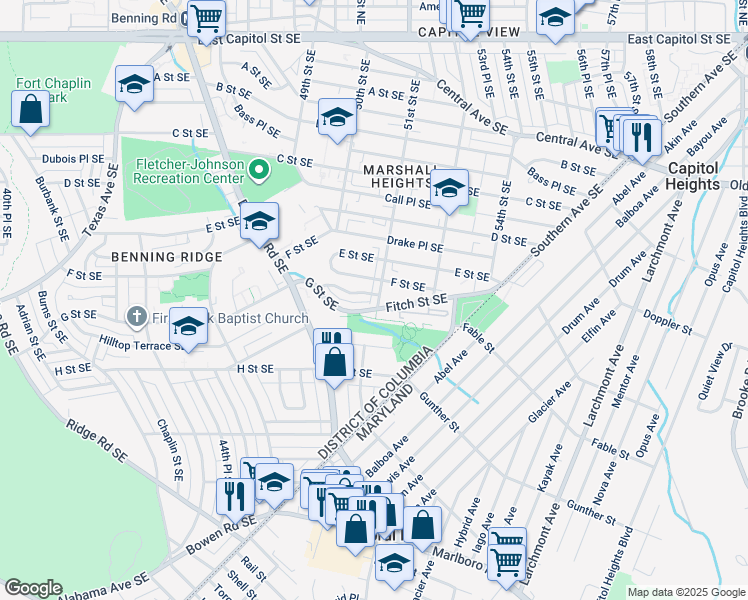This screenshot has height=600, width=748.
Task: Select the Hilltop Terrace SE label
Action: point(143,343)
